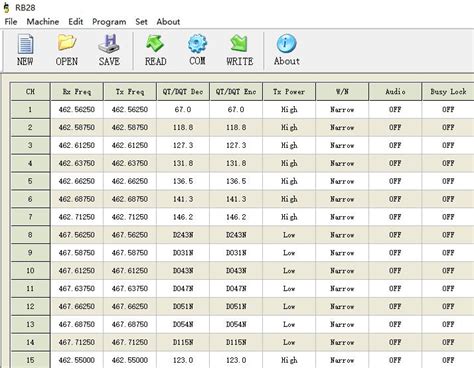
Task: Open the Program menu
Action: (x=109, y=22)
